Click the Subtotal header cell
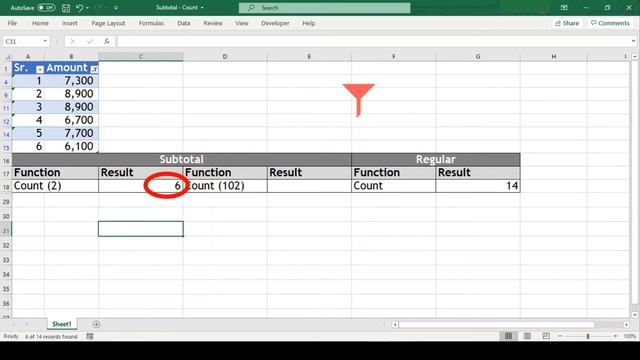The height and width of the screenshot is (360, 640). (182, 159)
